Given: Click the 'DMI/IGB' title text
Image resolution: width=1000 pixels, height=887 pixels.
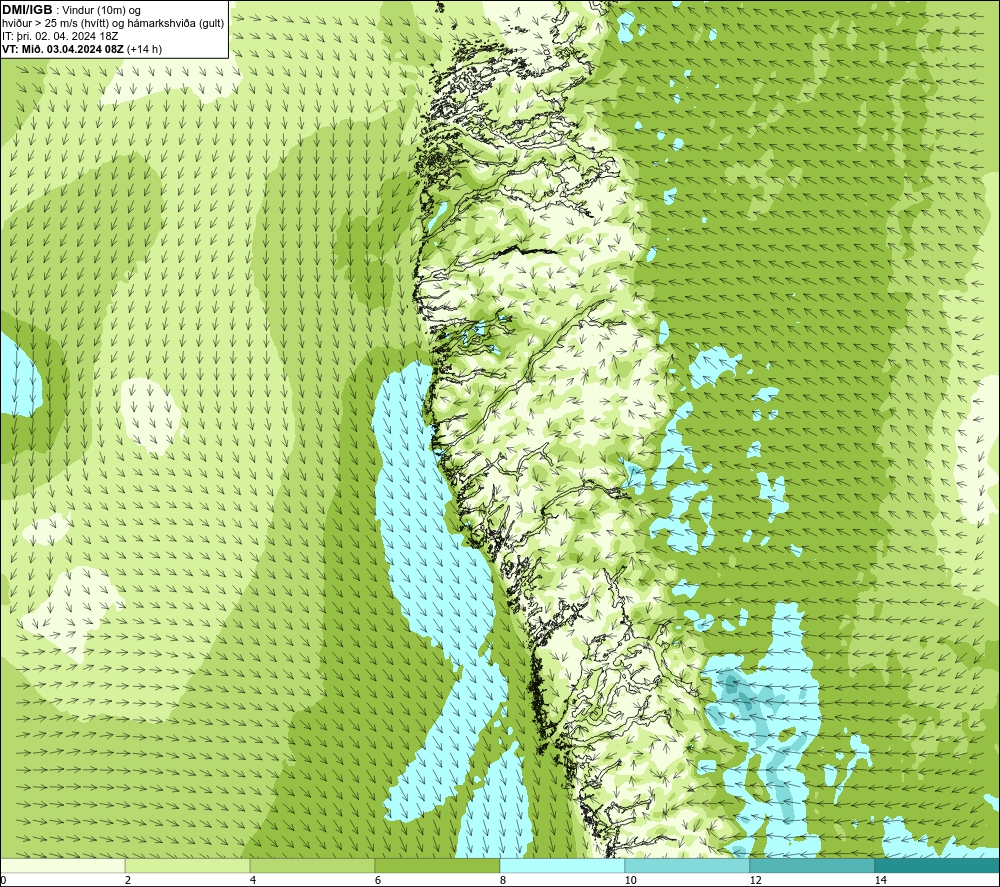Looking at the screenshot, I should (27, 10).
